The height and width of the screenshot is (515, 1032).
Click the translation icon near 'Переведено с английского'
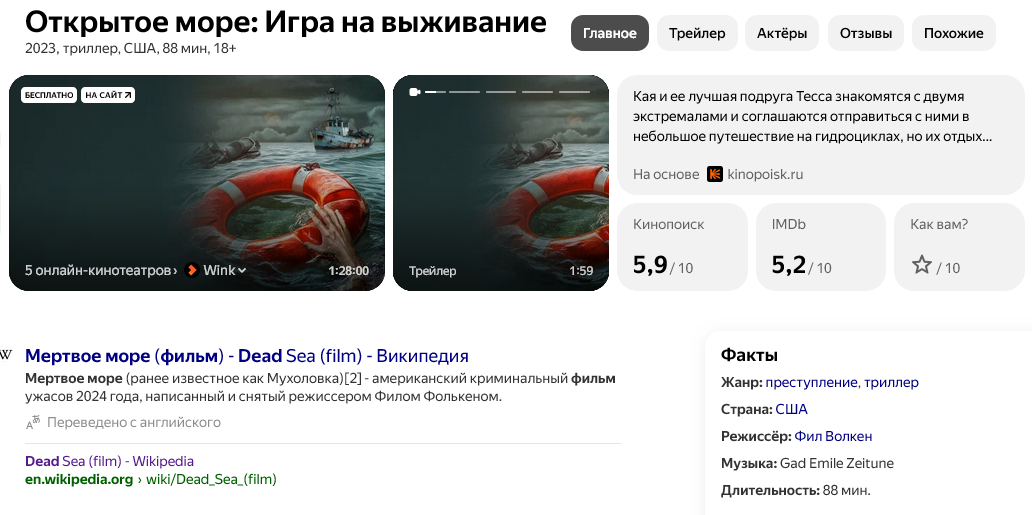click(34, 423)
